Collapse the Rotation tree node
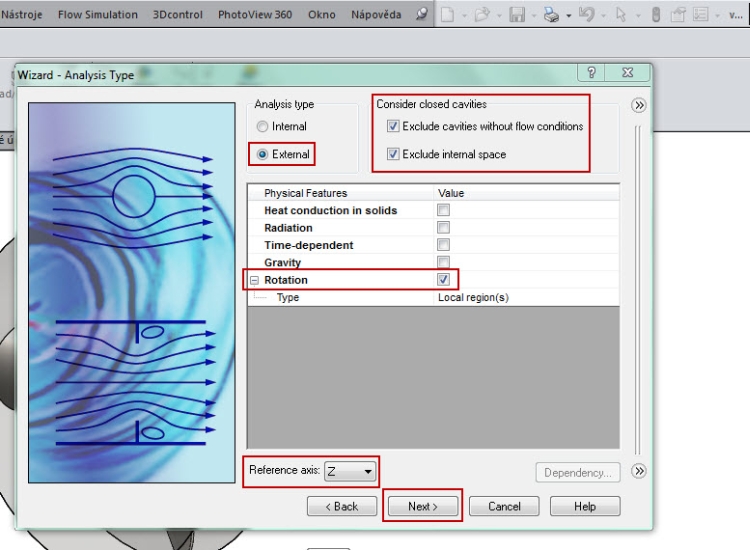750x550 pixels. pyautogui.click(x=254, y=280)
